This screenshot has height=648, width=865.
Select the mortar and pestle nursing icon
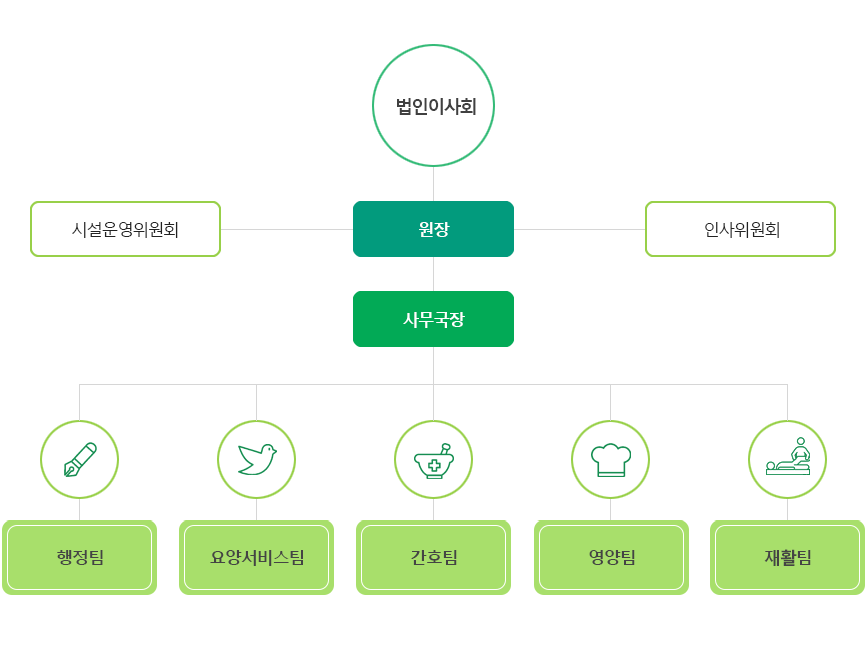434,459
